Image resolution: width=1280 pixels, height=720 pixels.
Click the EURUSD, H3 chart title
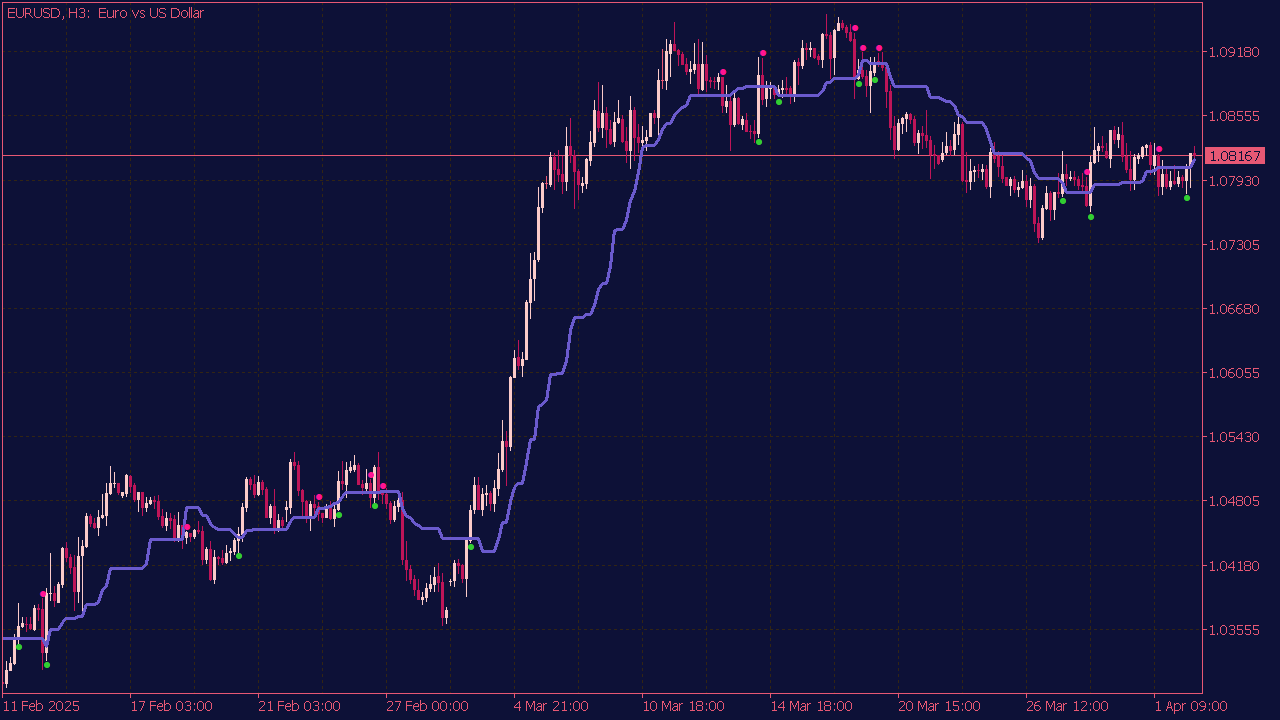pos(105,13)
